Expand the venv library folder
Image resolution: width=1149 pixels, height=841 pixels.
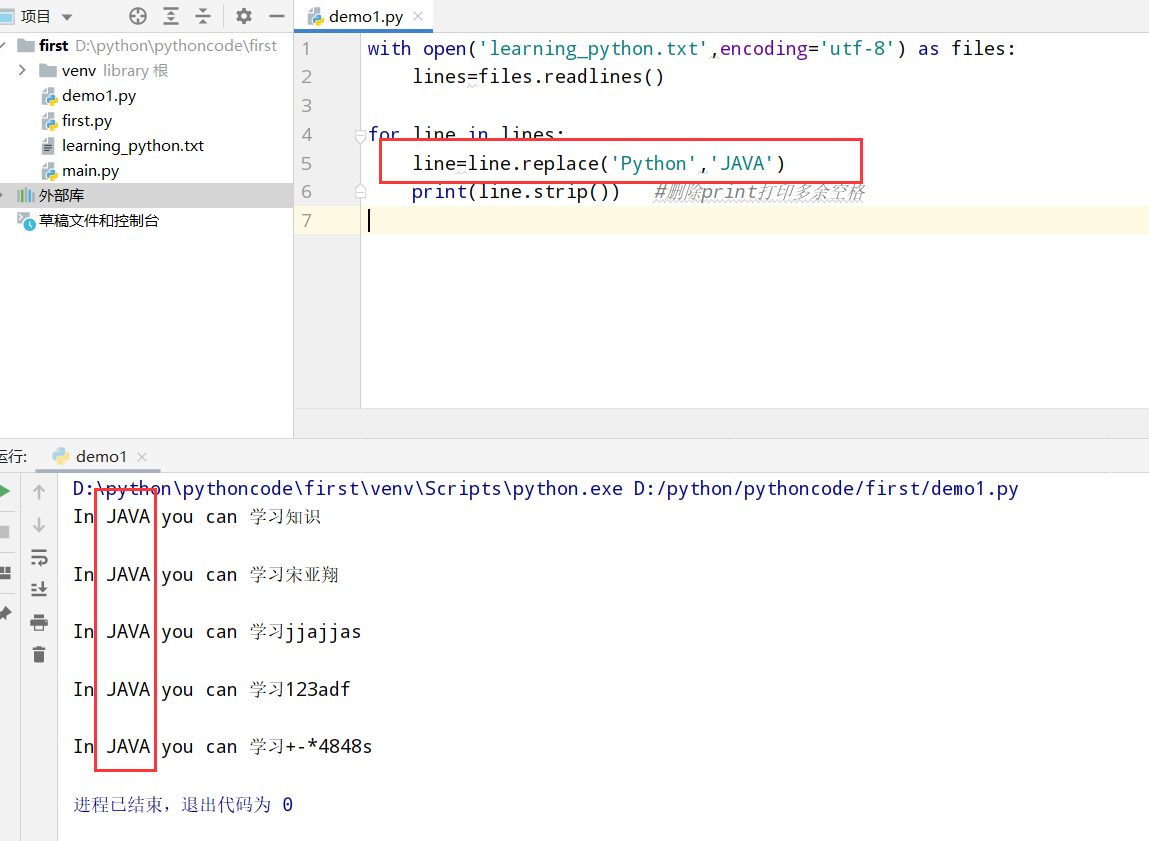(22, 70)
